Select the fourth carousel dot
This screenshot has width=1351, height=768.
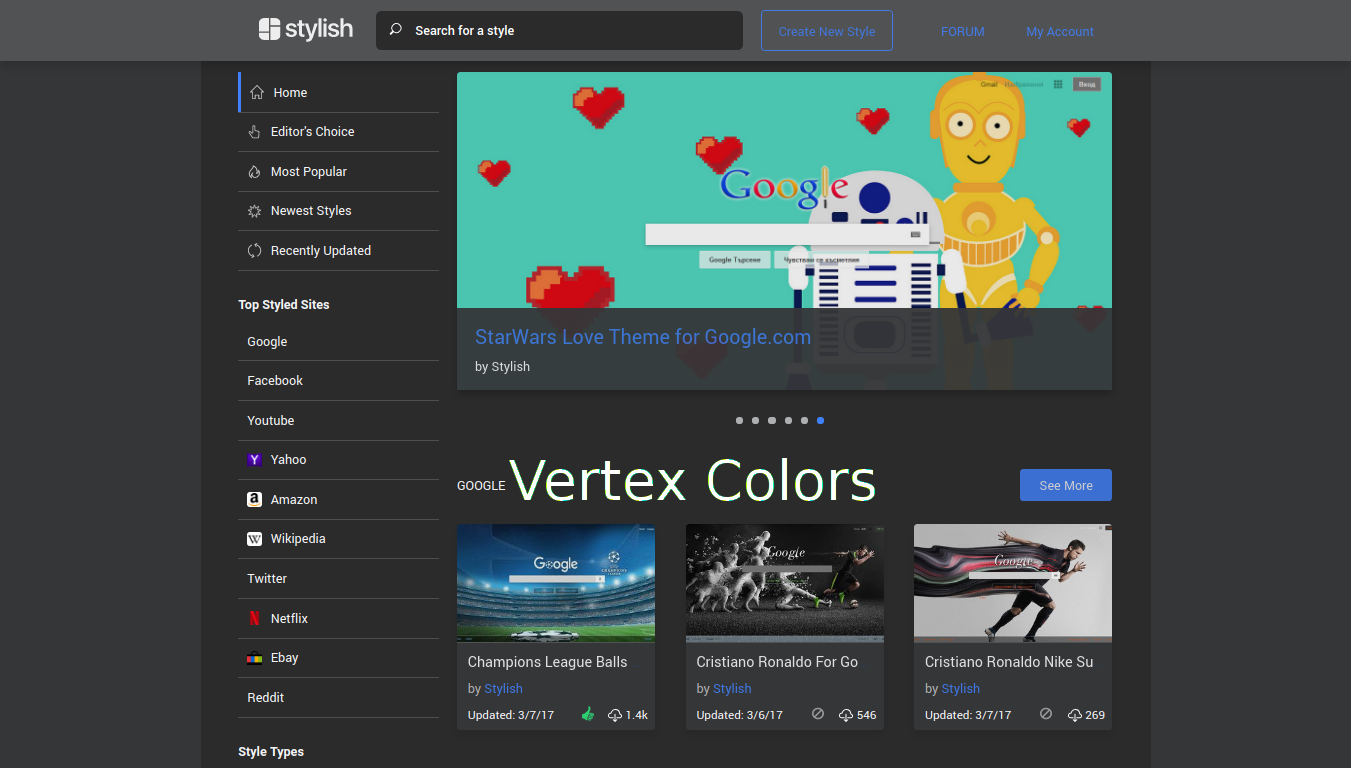point(788,421)
